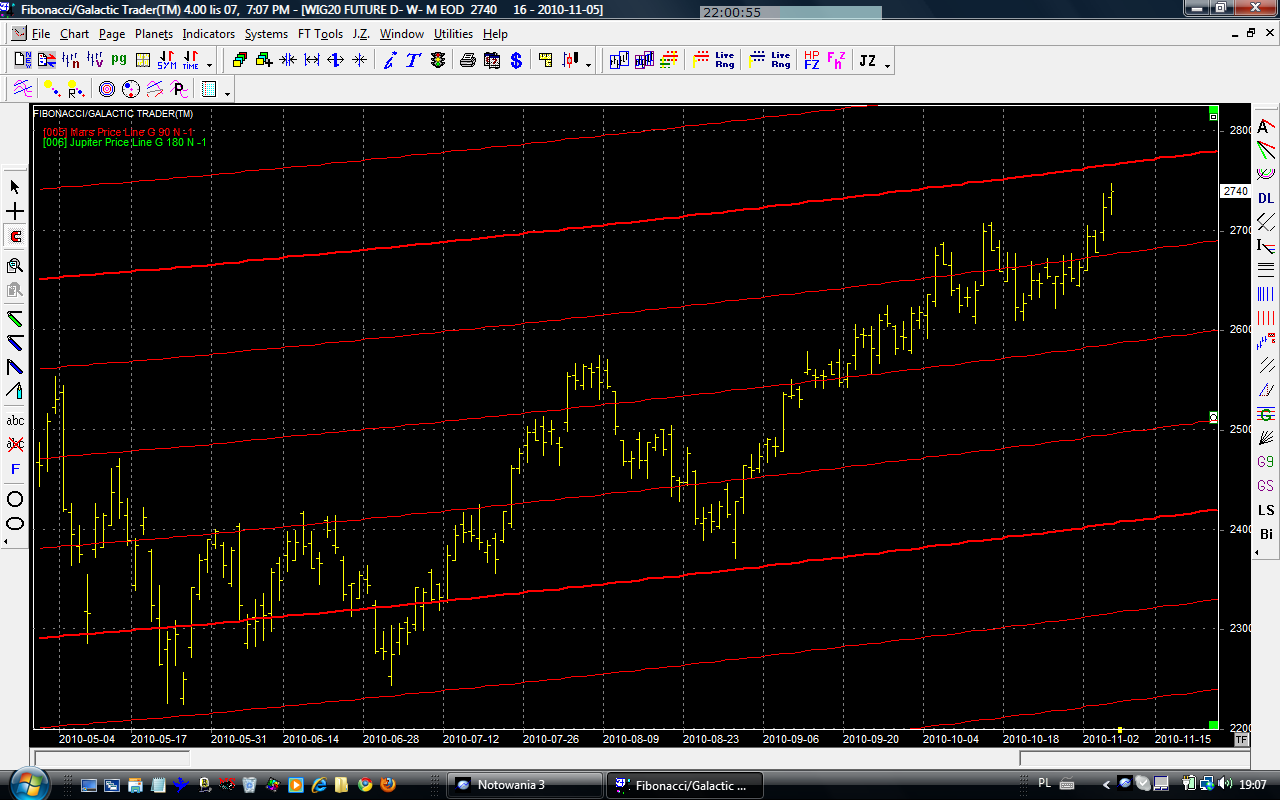The image size is (1280, 800).
Task: Click the HP FZ toolbar icon
Action: [x=811, y=61]
